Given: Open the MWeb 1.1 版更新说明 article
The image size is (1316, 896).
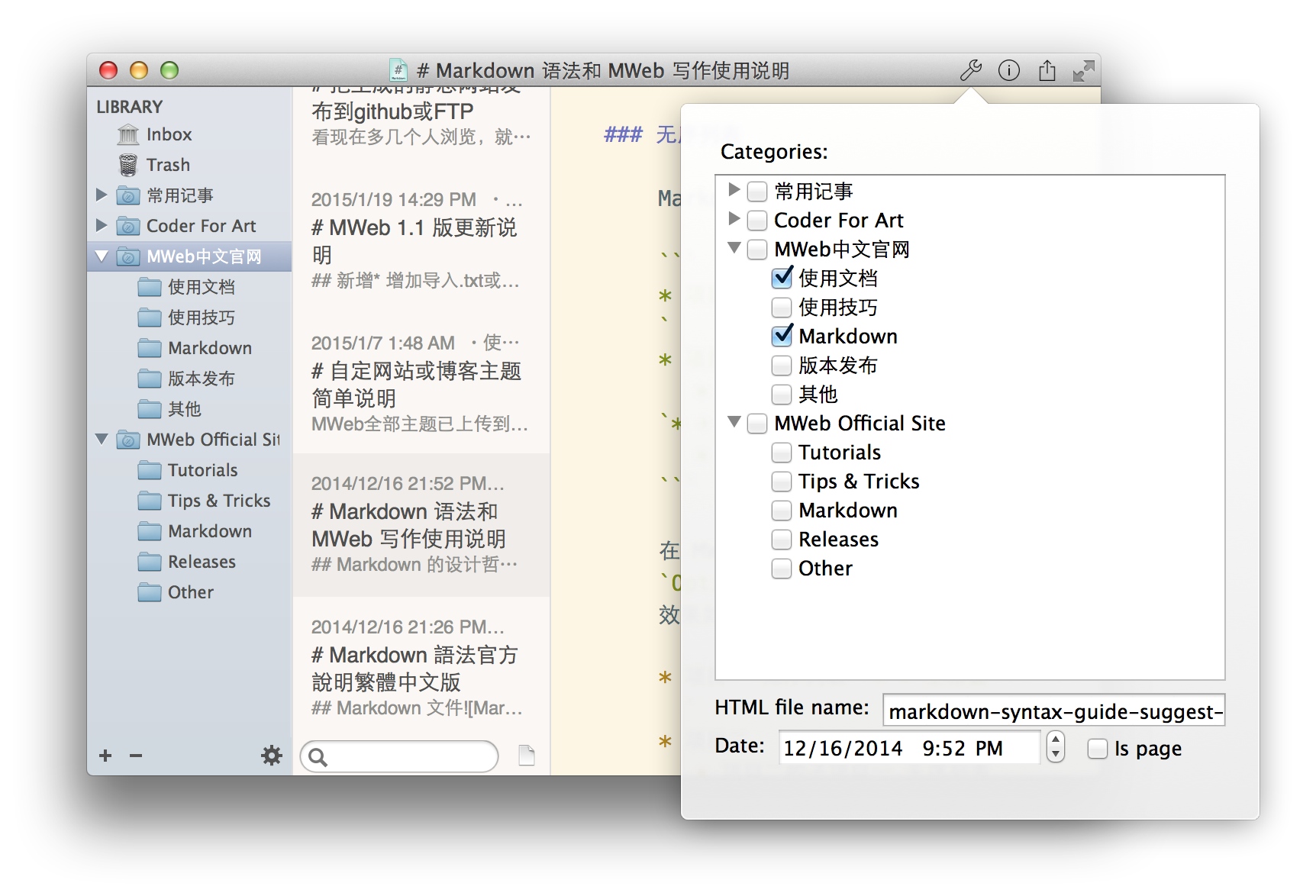Looking at the screenshot, I should click(416, 240).
